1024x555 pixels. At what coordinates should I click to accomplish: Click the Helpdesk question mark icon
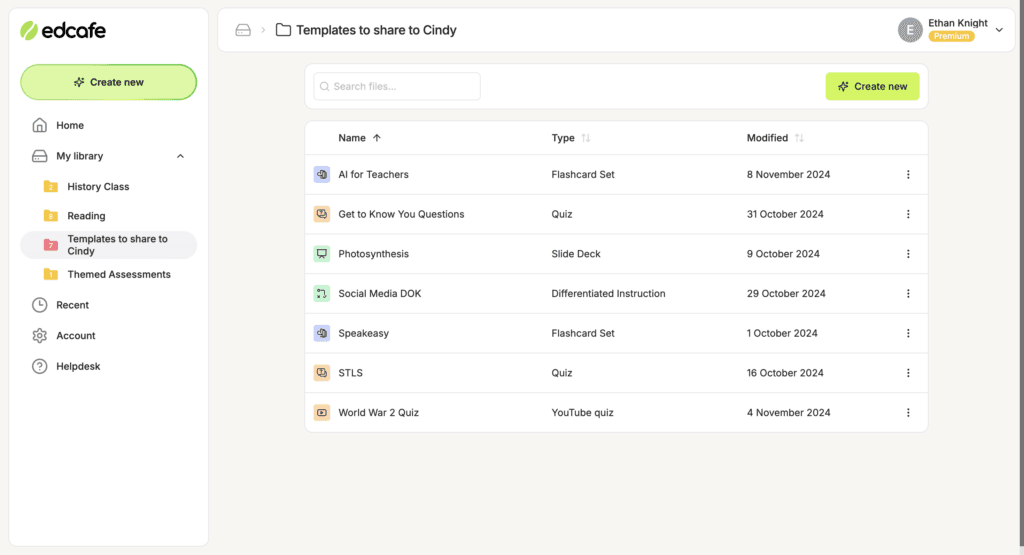(x=40, y=366)
